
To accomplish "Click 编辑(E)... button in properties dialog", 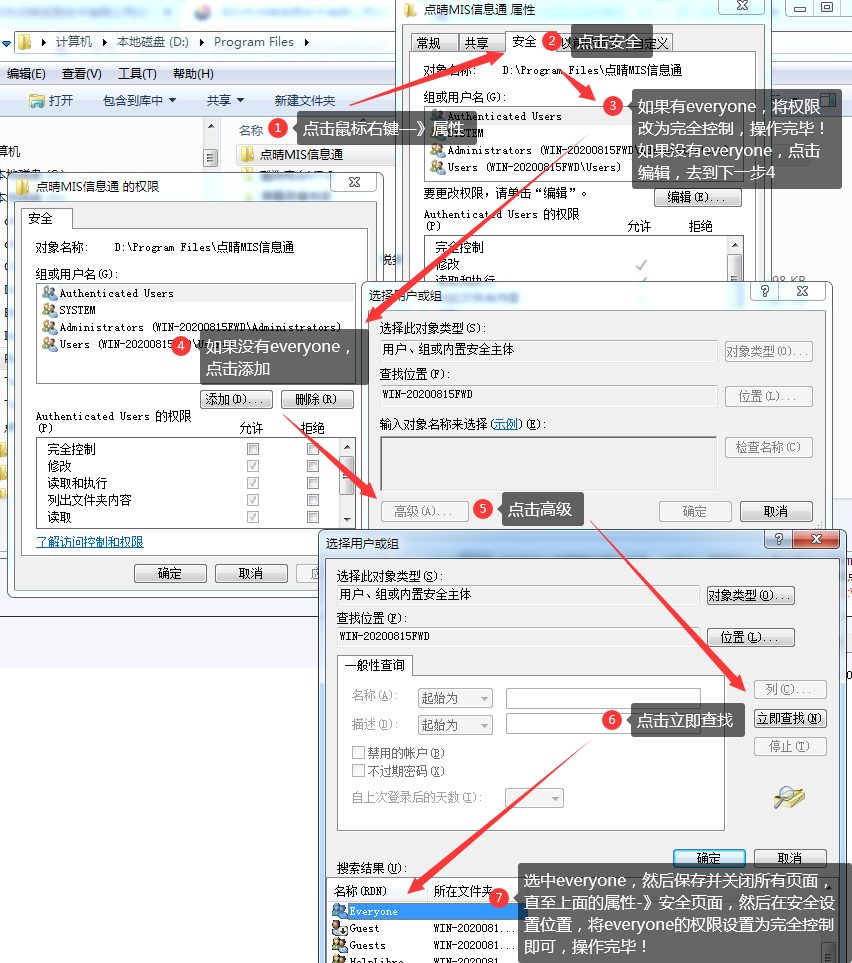I will (x=697, y=197).
